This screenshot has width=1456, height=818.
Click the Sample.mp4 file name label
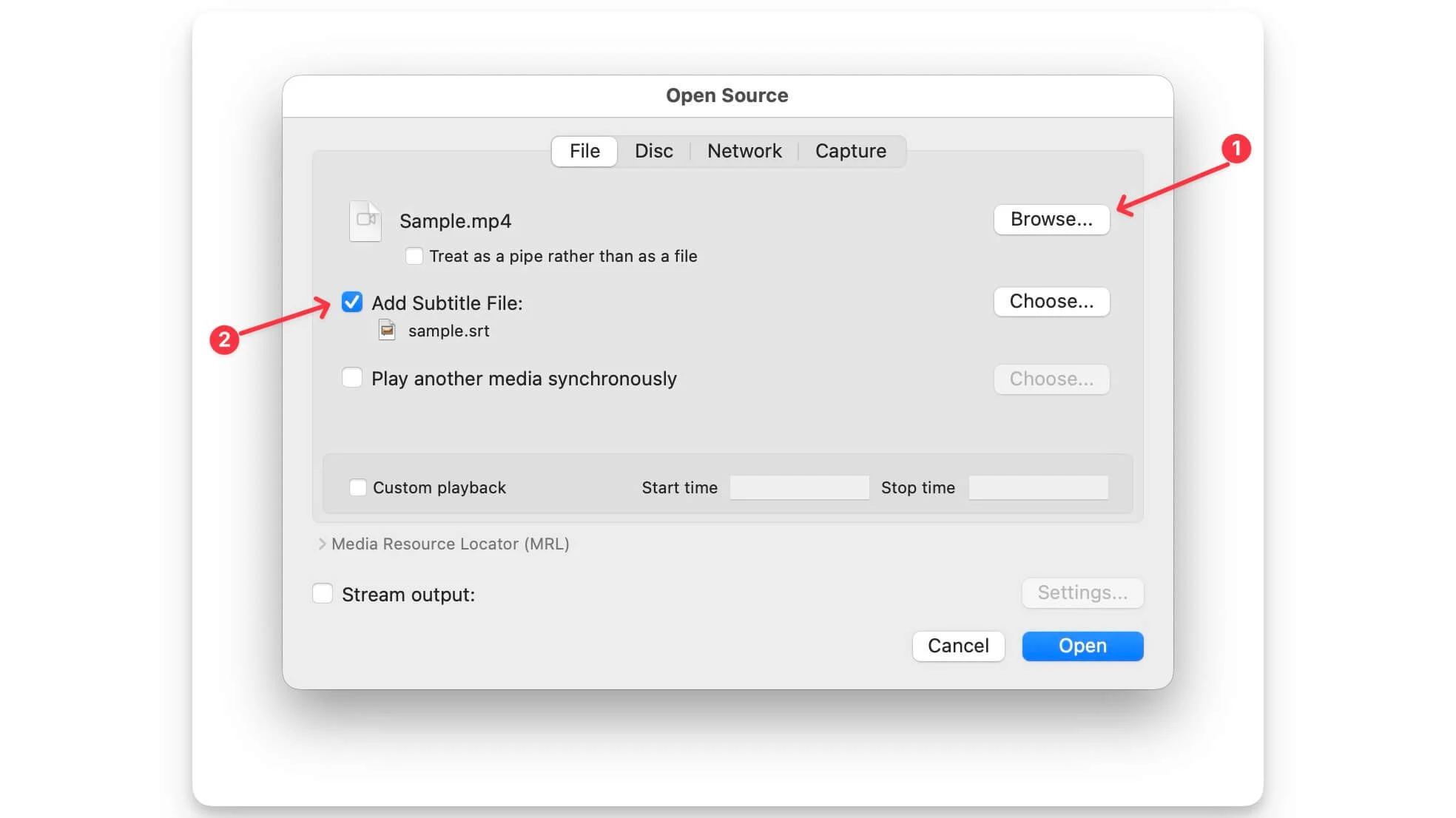(x=455, y=221)
